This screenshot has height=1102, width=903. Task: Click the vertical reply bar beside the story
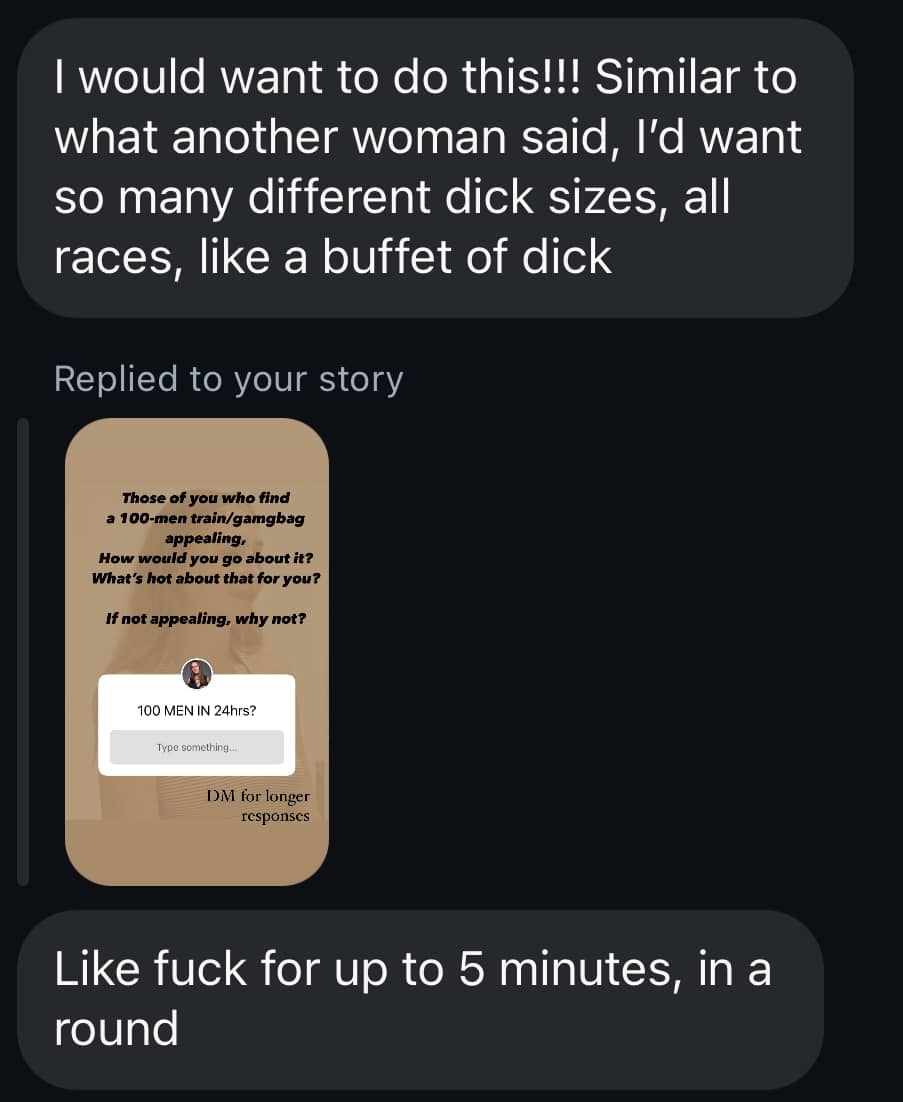[22, 652]
